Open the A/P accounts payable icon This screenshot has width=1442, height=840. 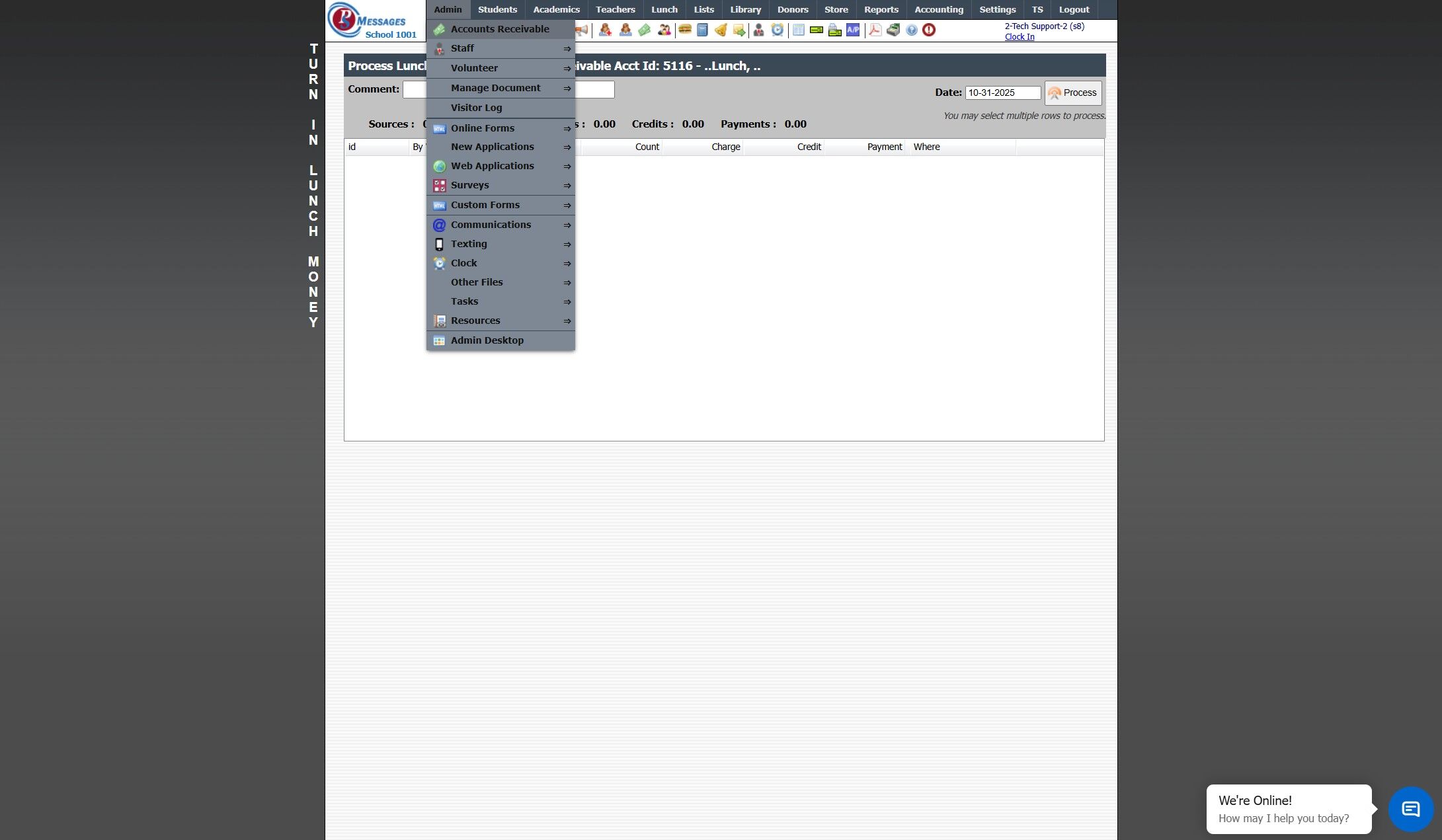853,30
